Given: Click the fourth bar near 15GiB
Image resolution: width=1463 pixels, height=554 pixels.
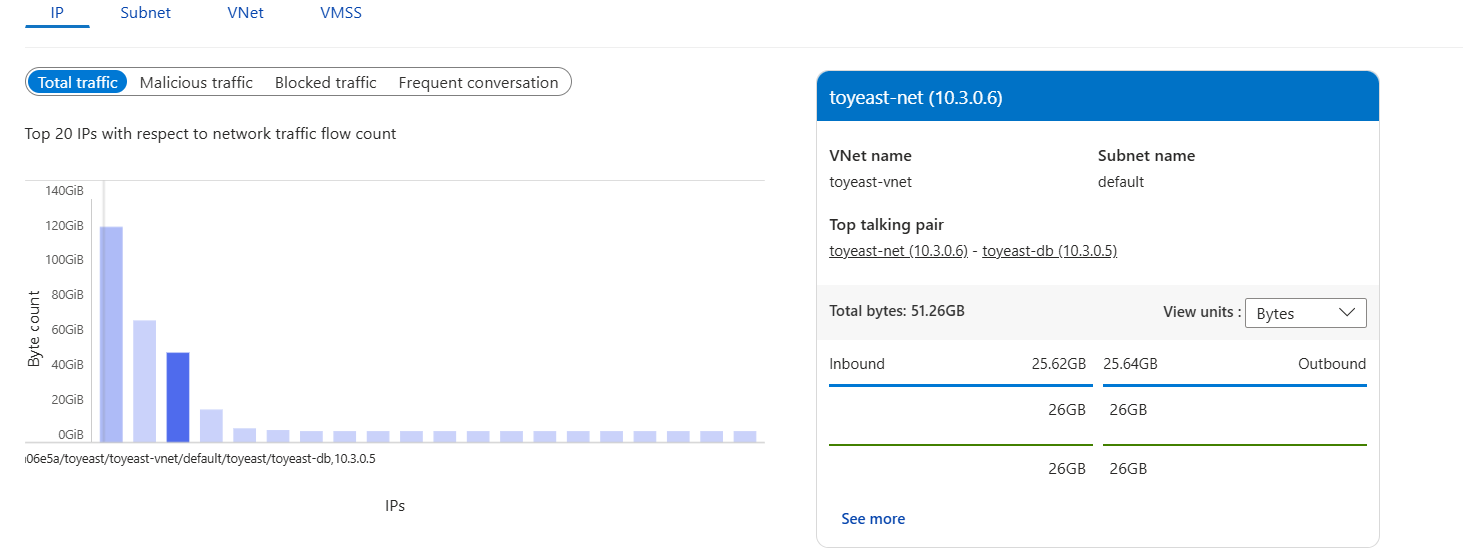Looking at the screenshot, I should [x=211, y=426].
